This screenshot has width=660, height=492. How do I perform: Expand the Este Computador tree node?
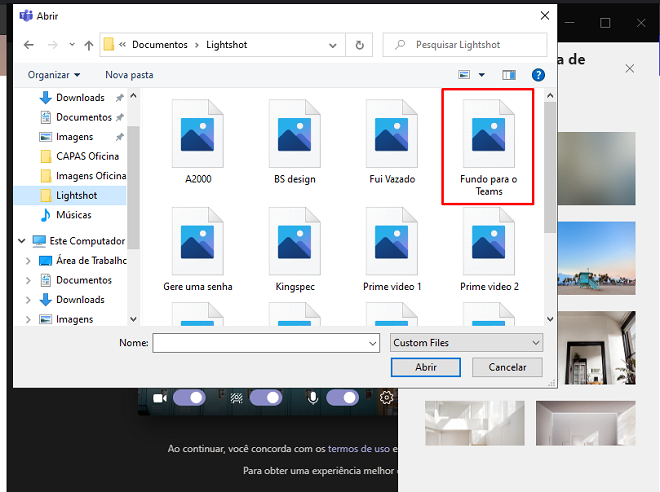pos(23,241)
